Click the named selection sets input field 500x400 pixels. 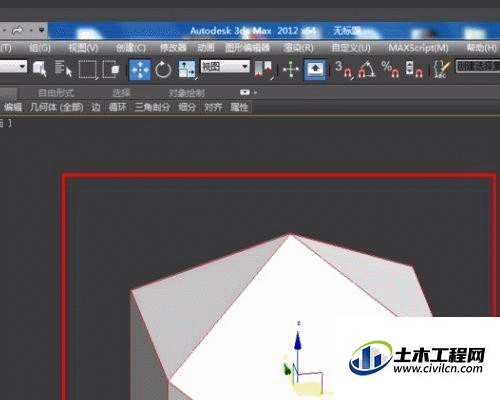[x=478, y=66]
